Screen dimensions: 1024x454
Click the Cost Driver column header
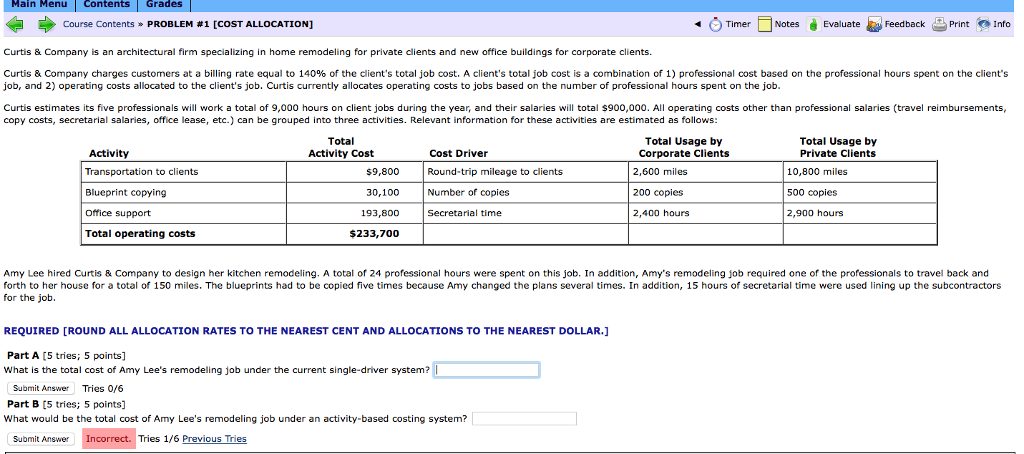click(x=458, y=154)
